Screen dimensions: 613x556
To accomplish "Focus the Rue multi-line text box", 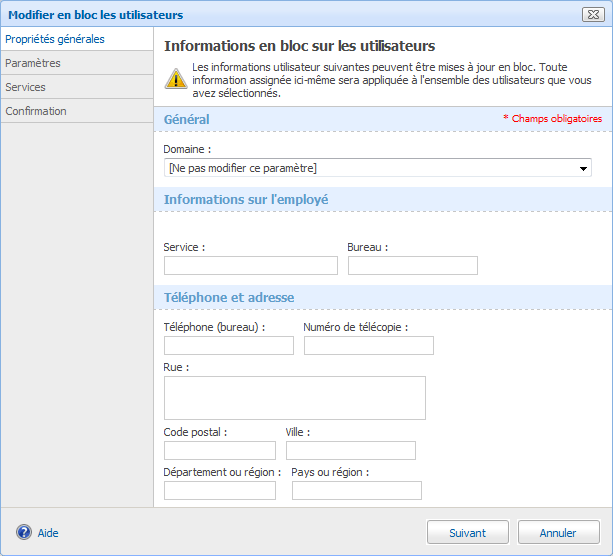I will 294,397.
